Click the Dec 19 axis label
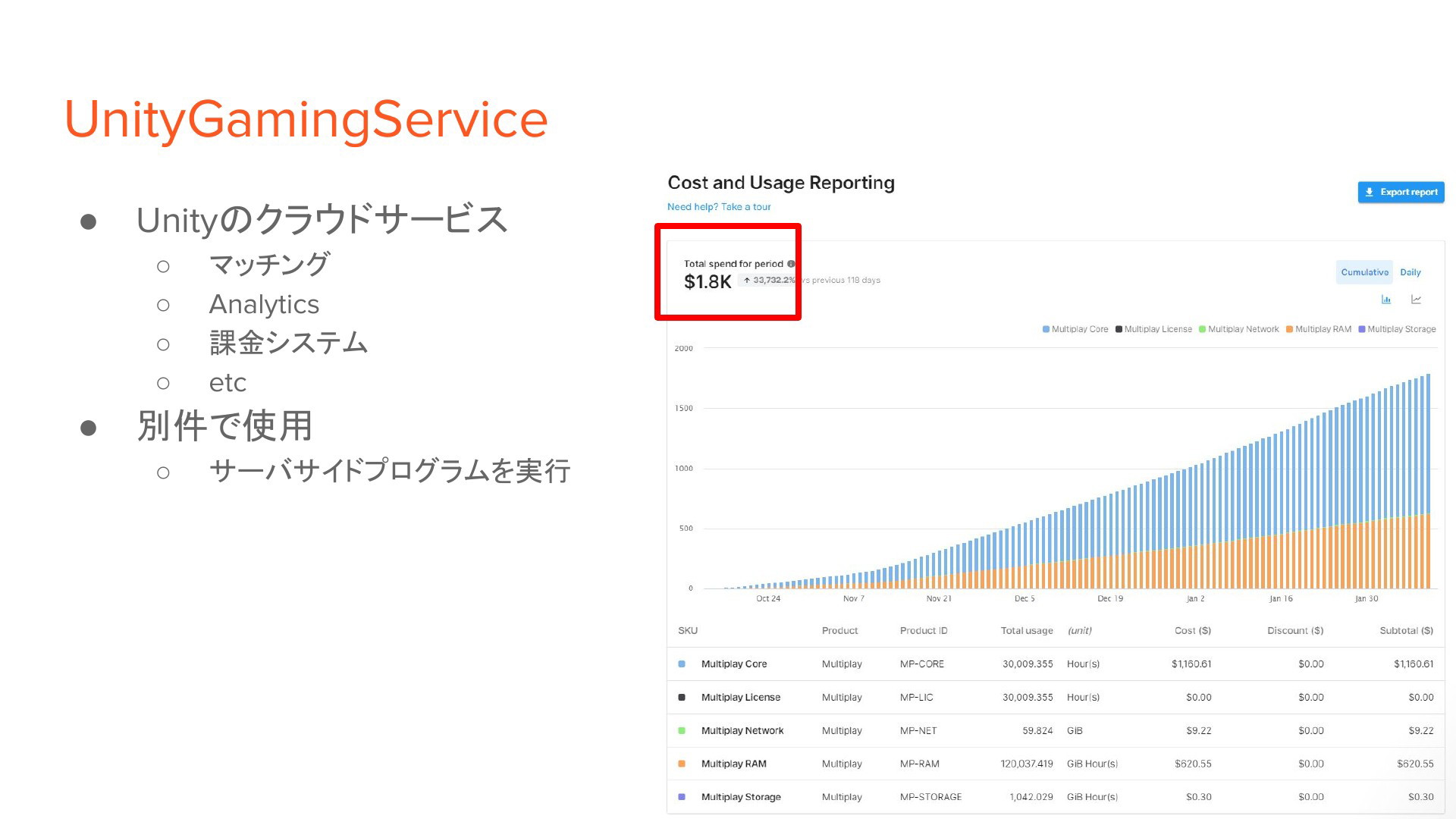Screen dimensions: 1456x819 (x=1110, y=599)
